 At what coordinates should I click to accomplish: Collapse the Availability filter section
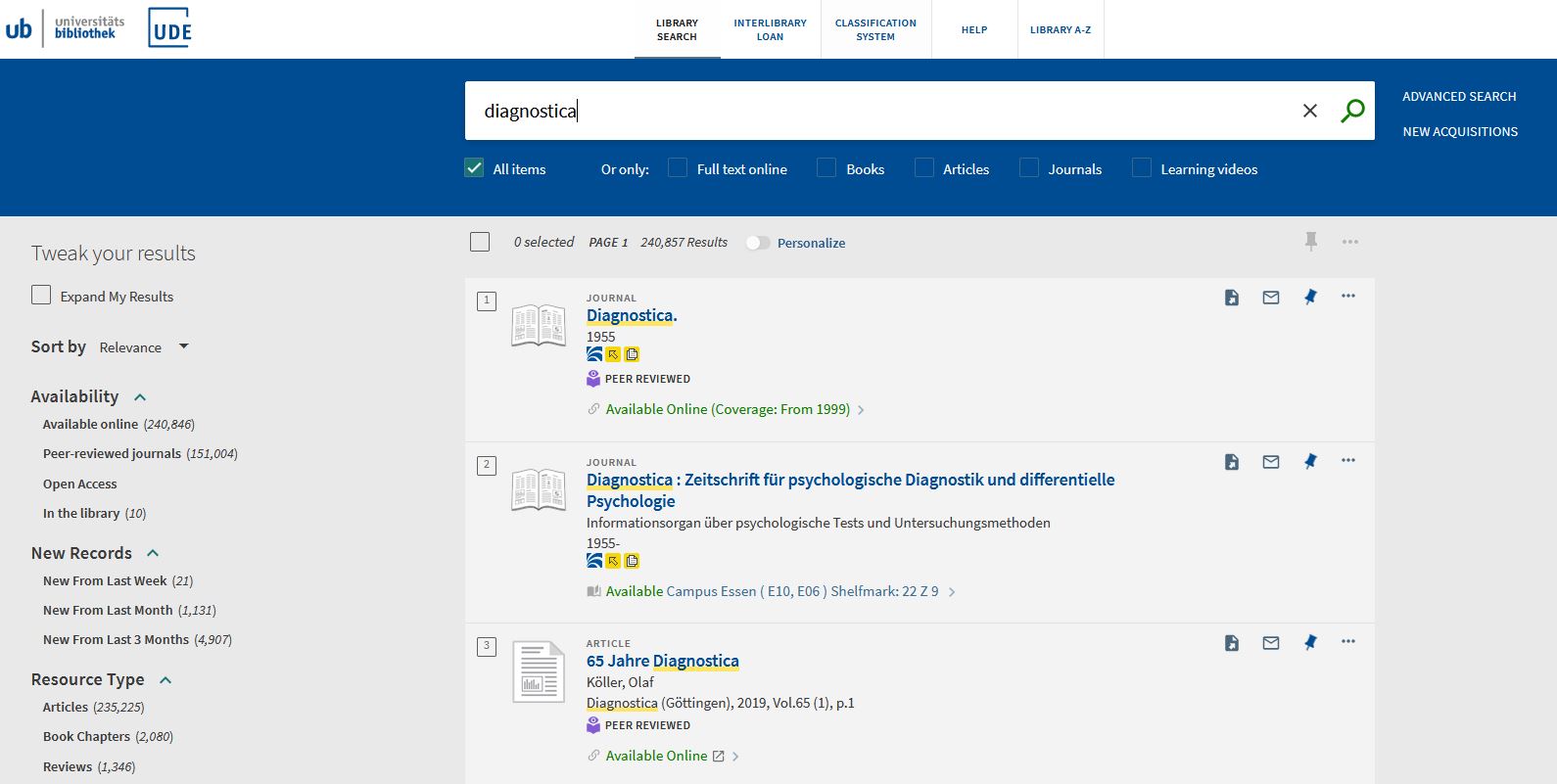[140, 397]
